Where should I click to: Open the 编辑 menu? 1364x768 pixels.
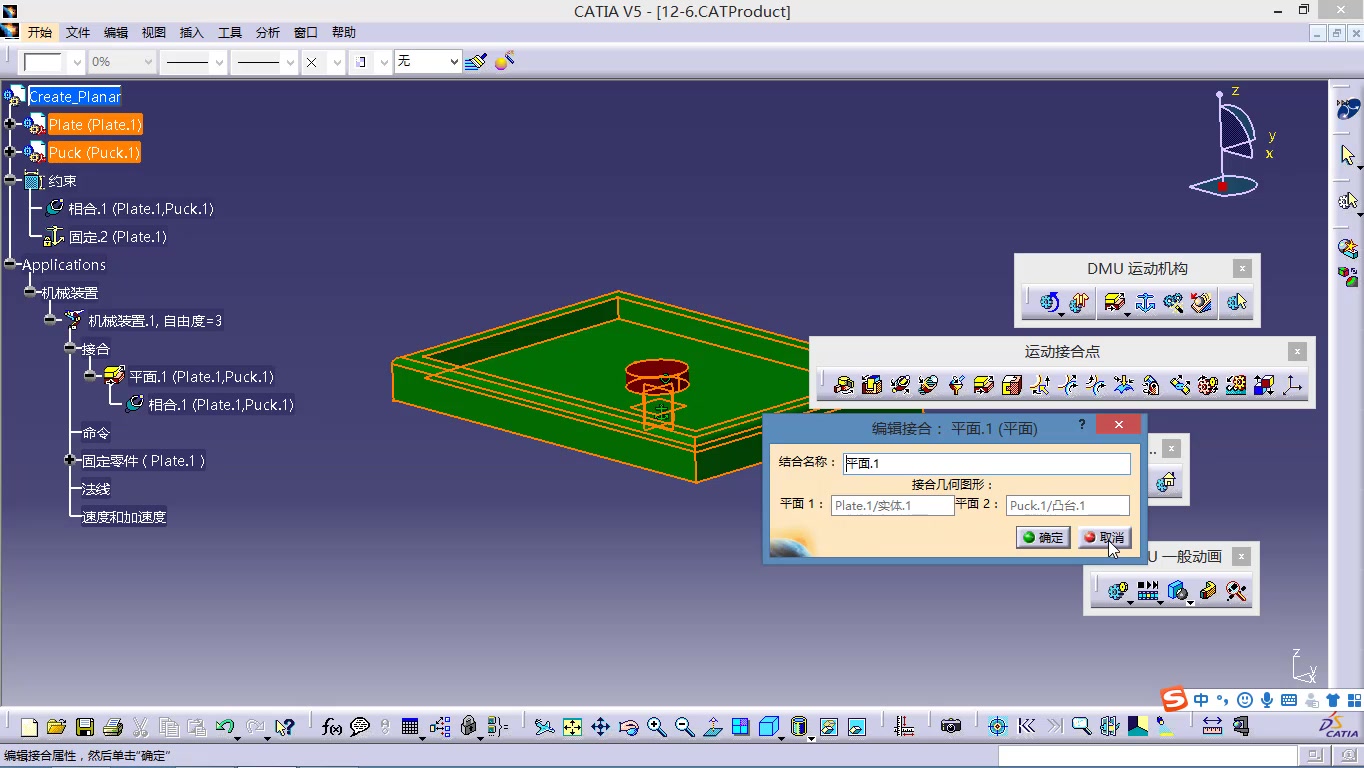point(116,32)
